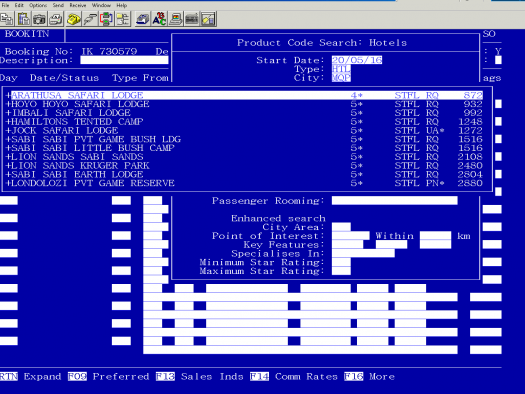This screenshot has height=394, width=525.
Task: Open the Send menu
Action: pos(58,5)
